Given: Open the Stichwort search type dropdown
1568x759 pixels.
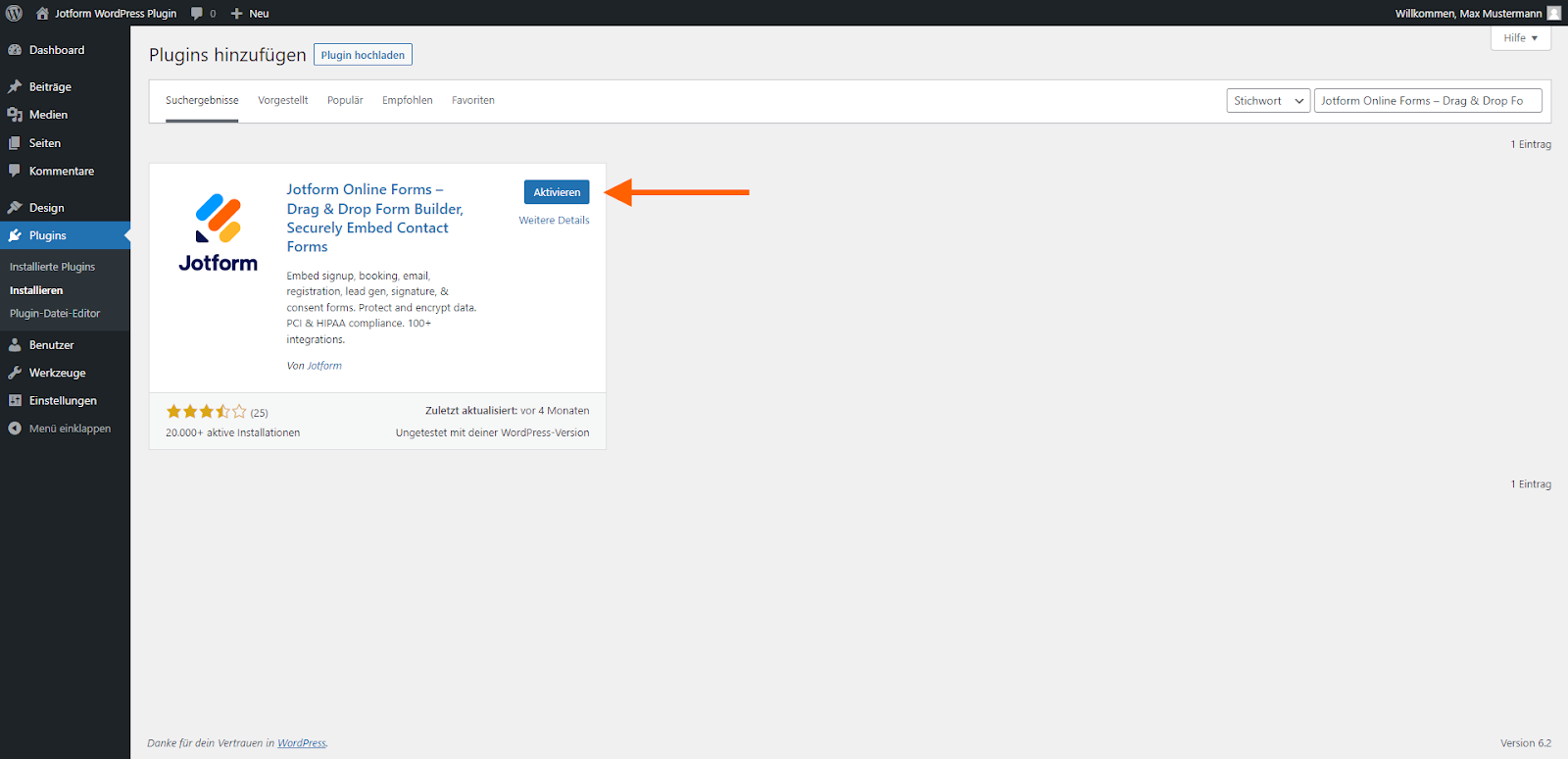Looking at the screenshot, I should [1268, 101].
